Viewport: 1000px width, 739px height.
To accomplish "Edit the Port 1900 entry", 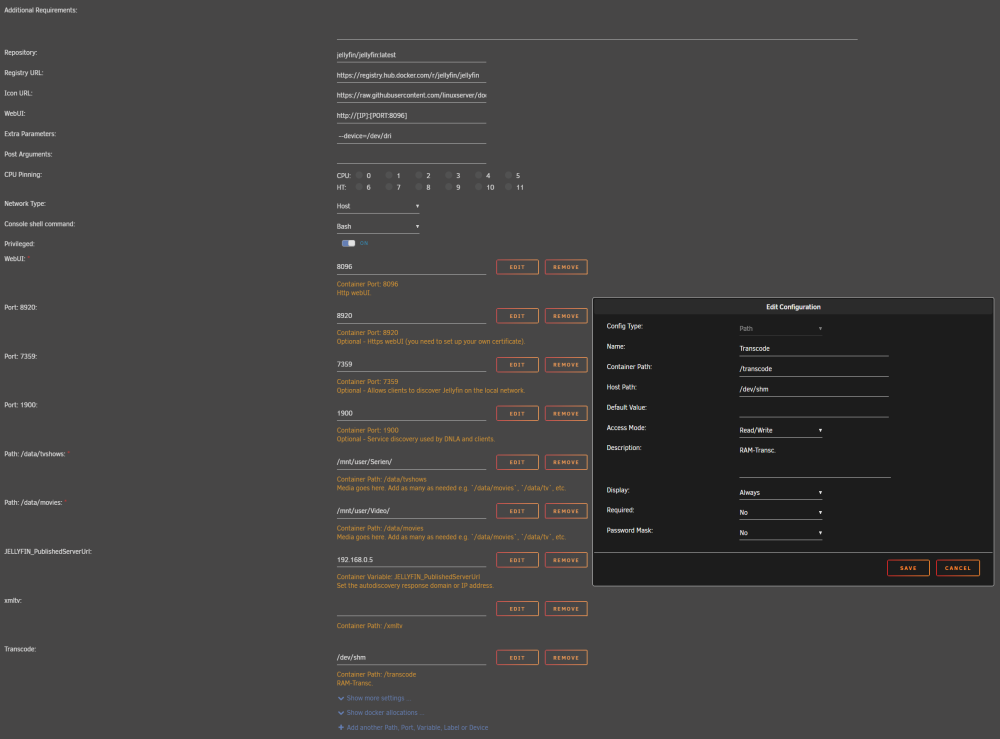I will (517, 414).
